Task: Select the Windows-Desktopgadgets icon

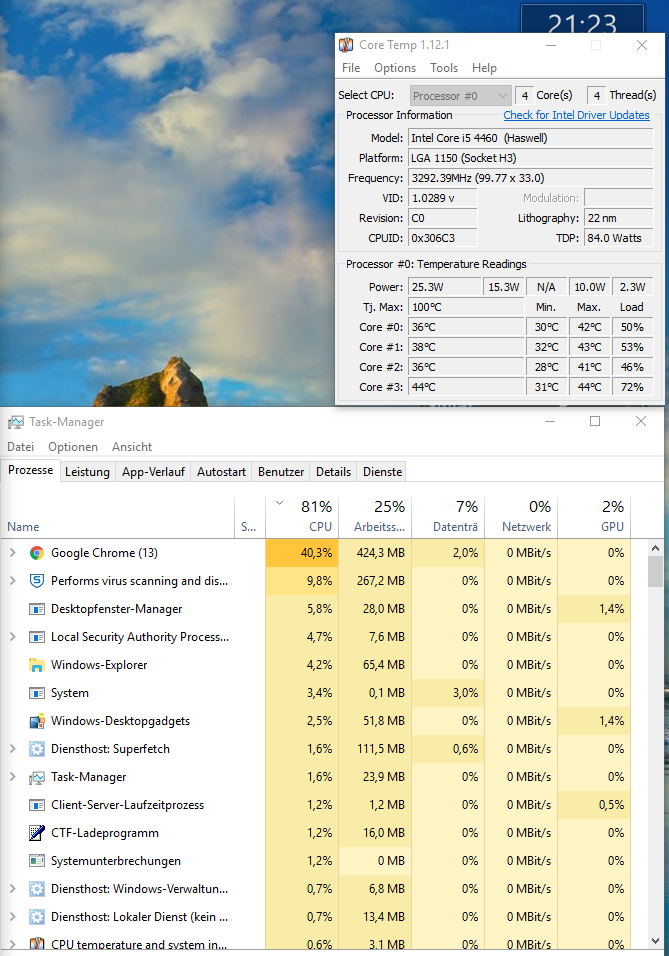Action: [37, 721]
